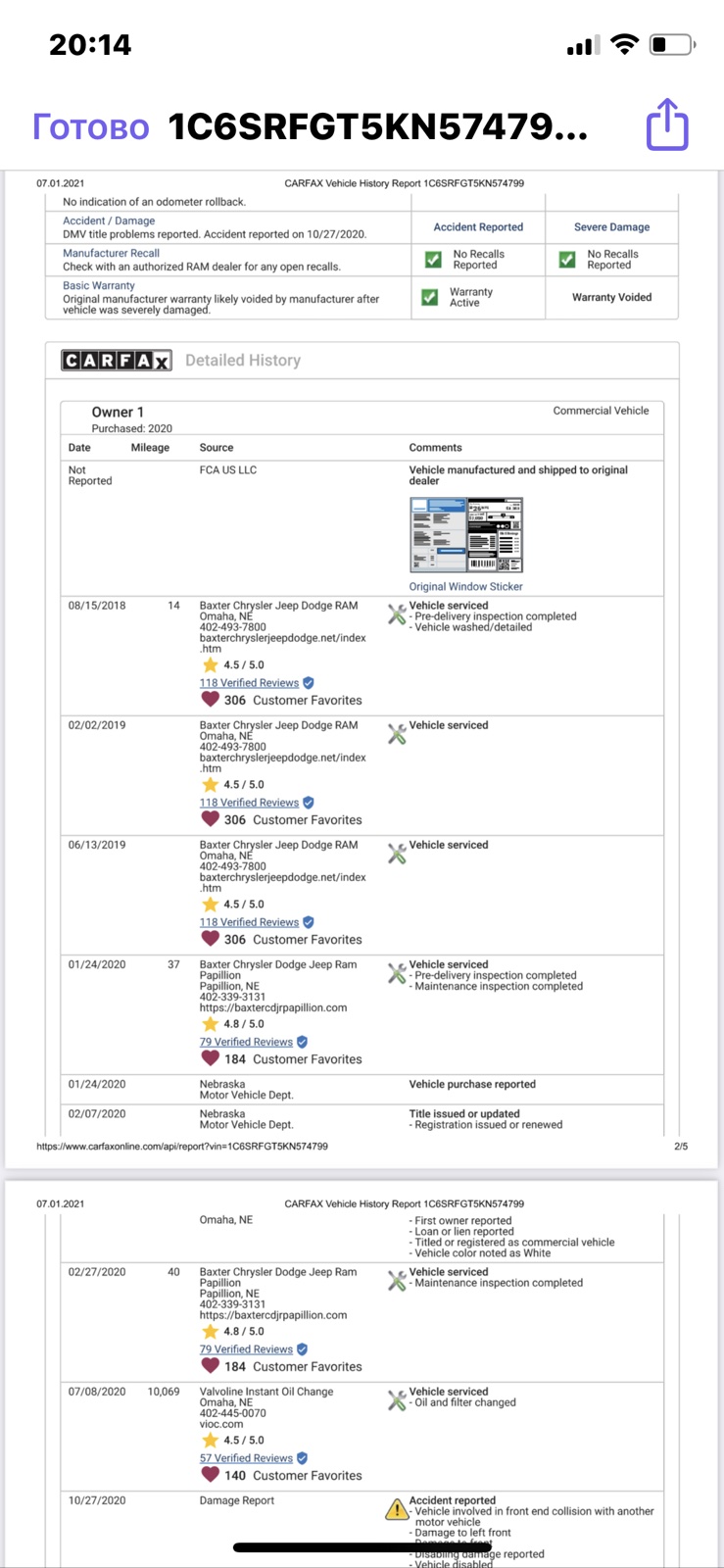The width and height of the screenshot is (724, 1568).
Task: Open 57 Verified Reviews link for Valvoline
Action: pyautogui.click(x=246, y=1458)
